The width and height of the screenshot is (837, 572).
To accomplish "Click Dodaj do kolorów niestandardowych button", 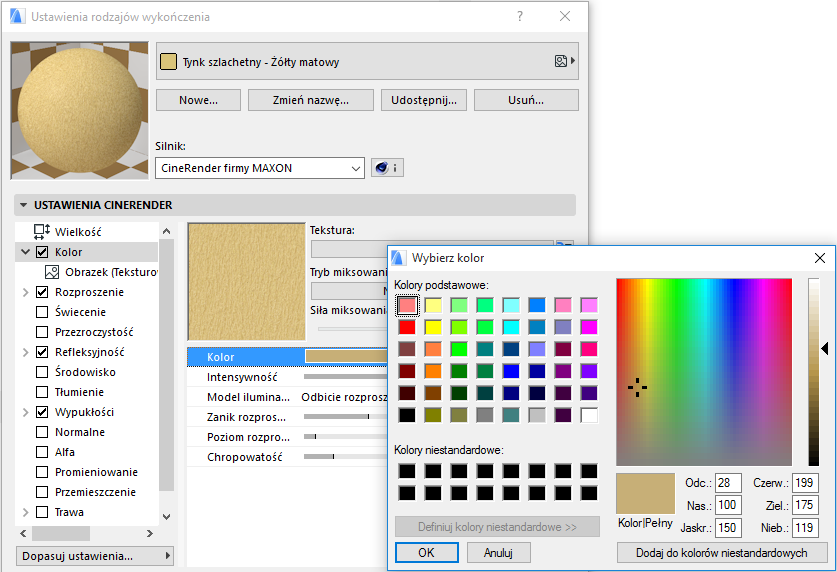I will pos(722,553).
